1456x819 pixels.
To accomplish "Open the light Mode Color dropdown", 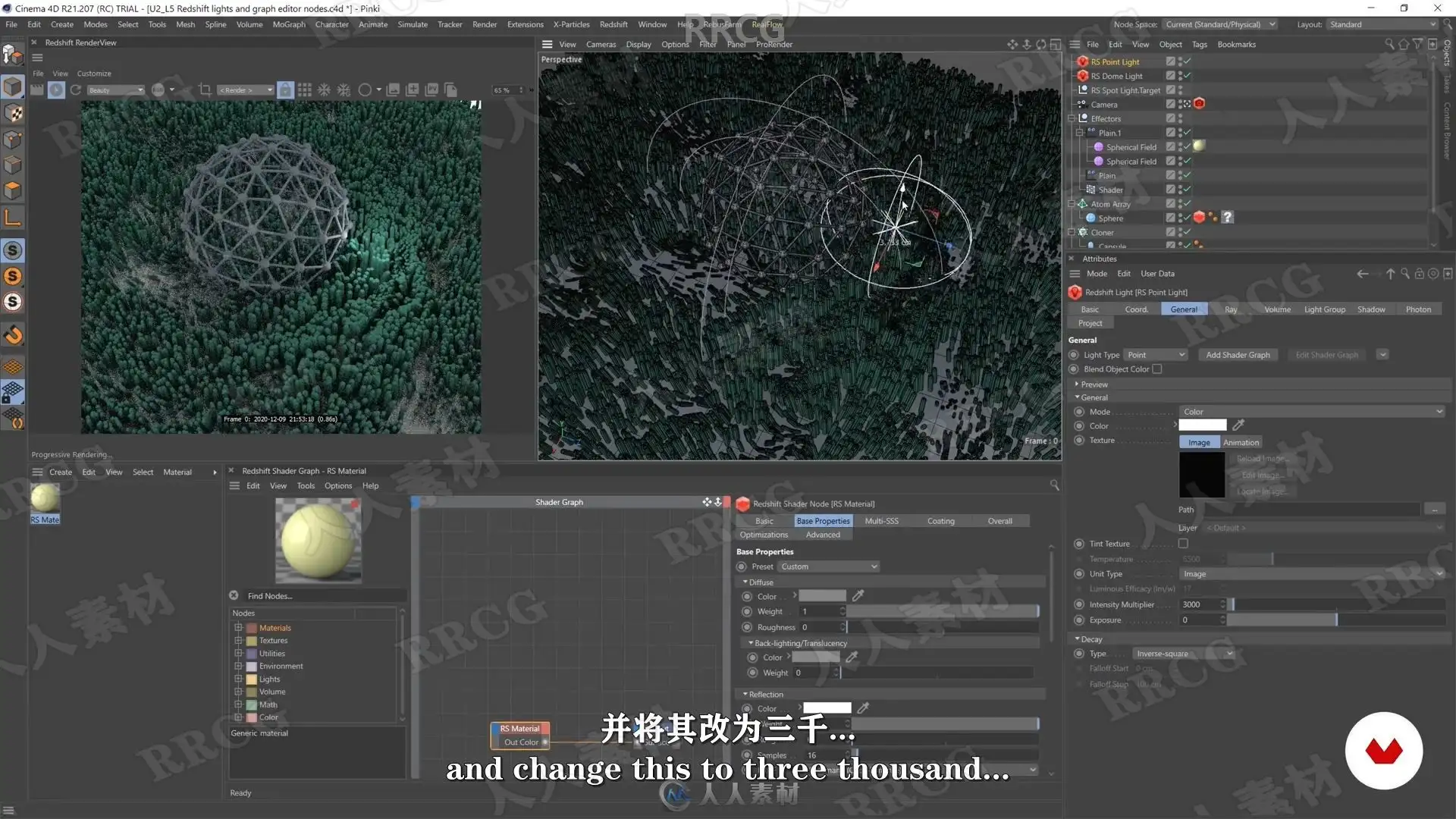I will click(1312, 412).
